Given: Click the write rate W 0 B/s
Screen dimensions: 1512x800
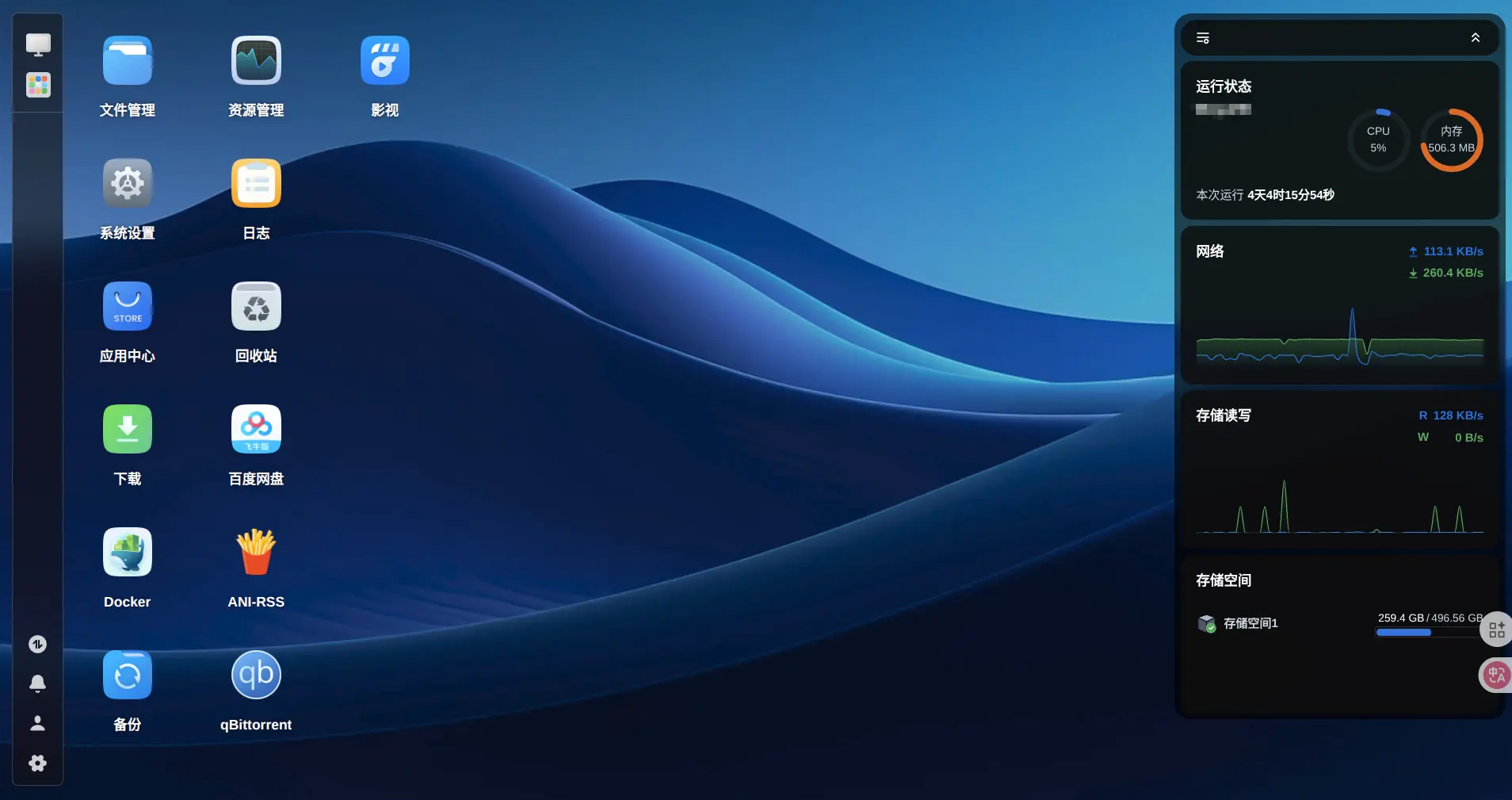Looking at the screenshot, I should click(x=1450, y=438).
